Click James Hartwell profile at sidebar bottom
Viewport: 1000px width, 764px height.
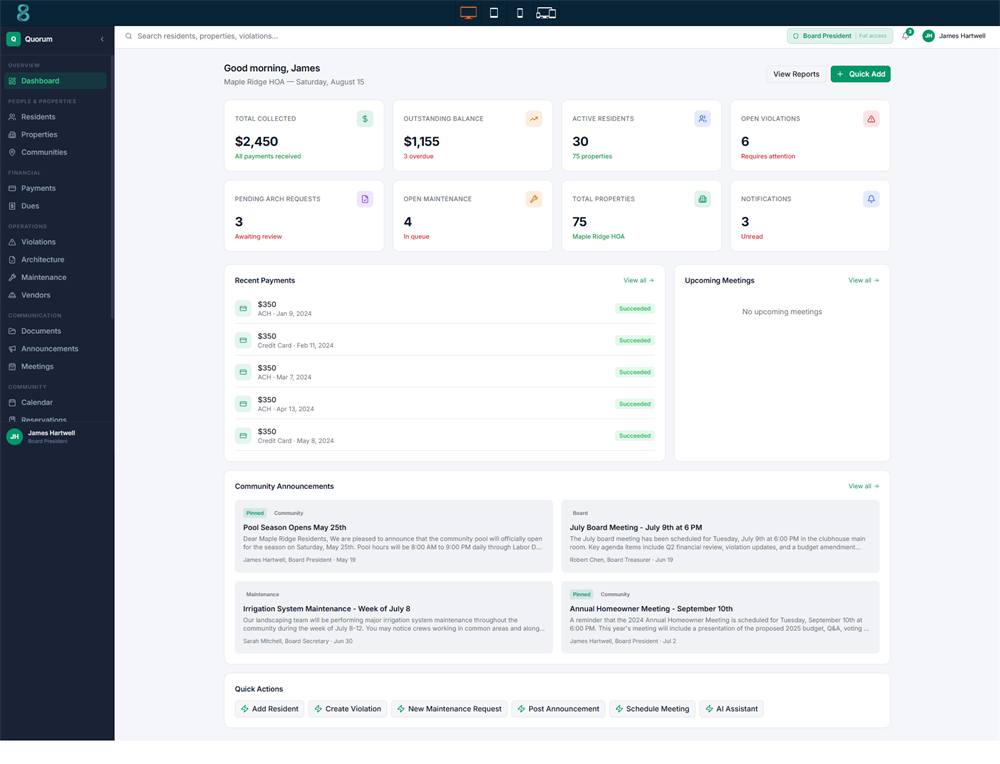(x=55, y=436)
